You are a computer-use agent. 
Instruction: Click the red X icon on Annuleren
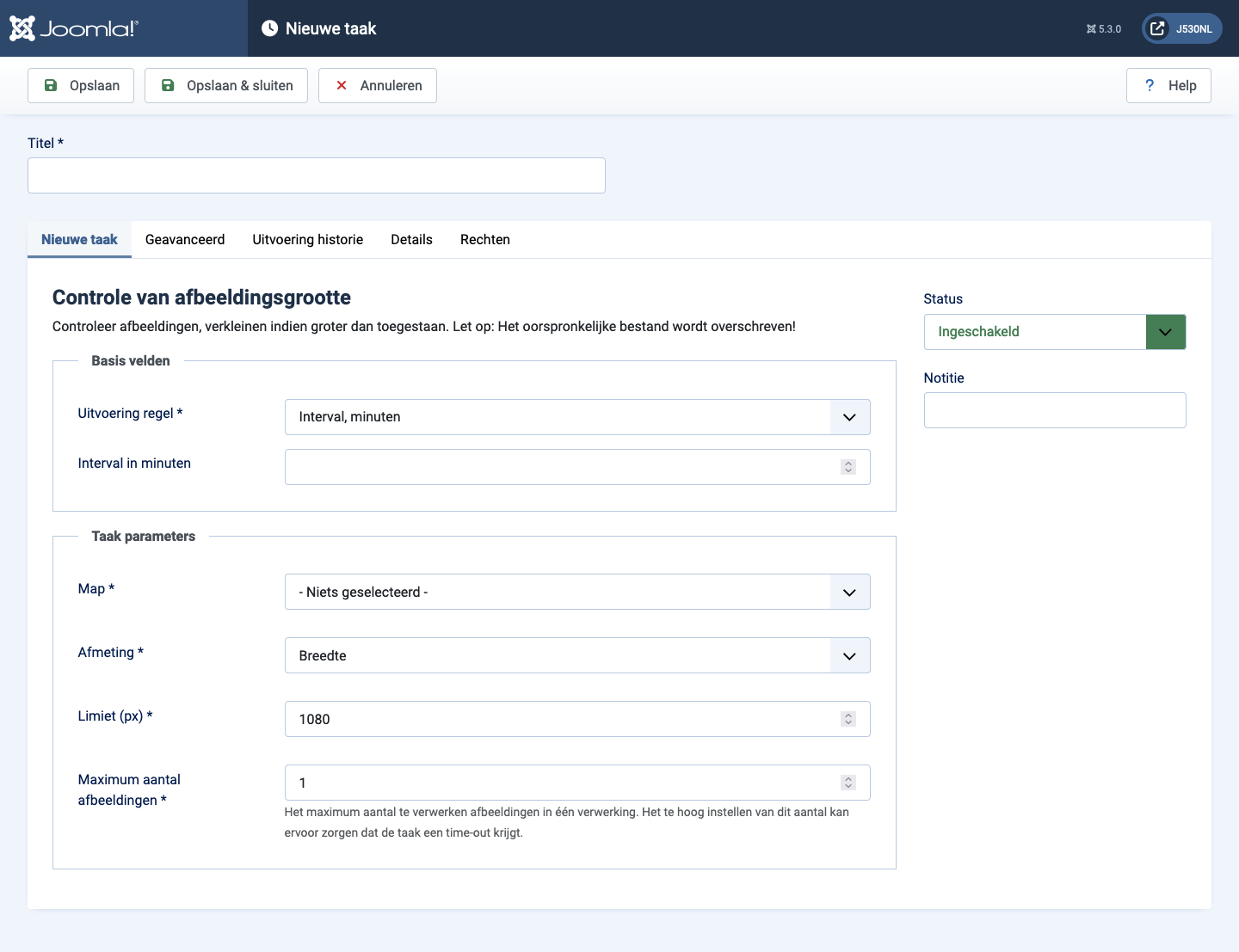tap(342, 85)
